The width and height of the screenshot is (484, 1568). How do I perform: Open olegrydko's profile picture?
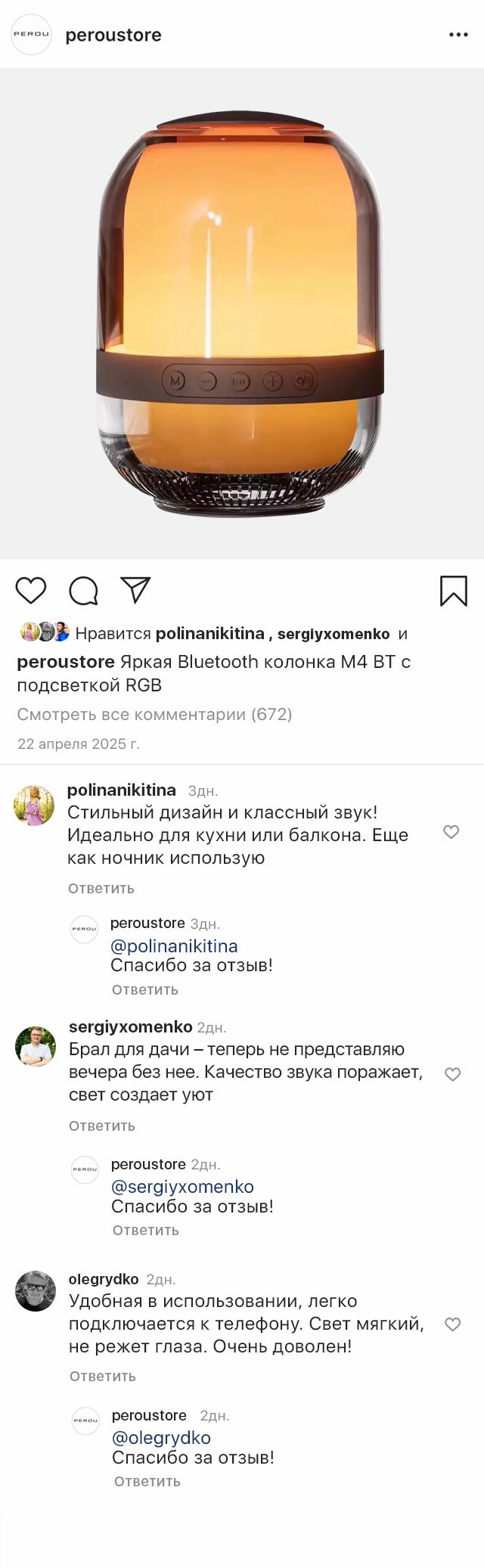pyautogui.click(x=36, y=1291)
